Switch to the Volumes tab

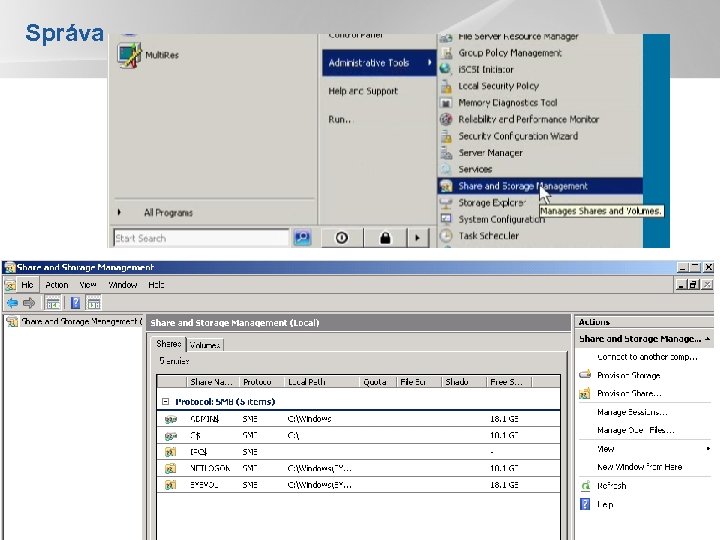point(205,345)
